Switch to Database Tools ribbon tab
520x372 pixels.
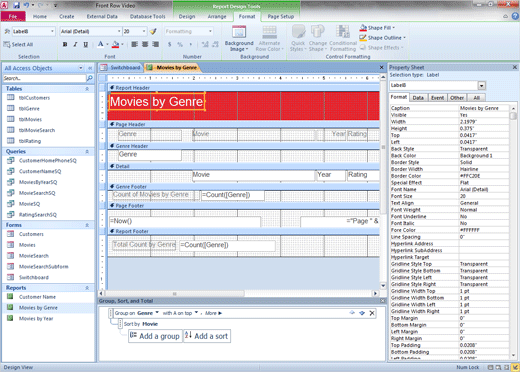148,16
